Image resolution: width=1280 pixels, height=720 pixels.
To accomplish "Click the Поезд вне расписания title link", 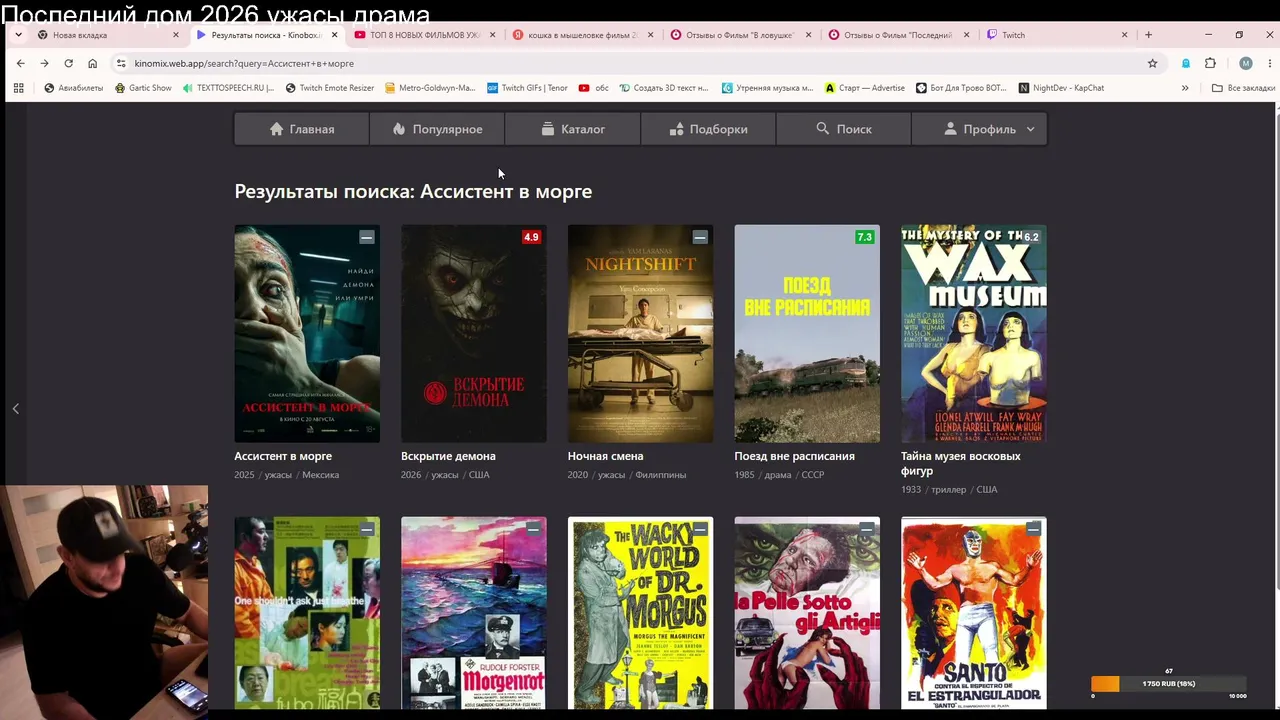I will pos(794,456).
